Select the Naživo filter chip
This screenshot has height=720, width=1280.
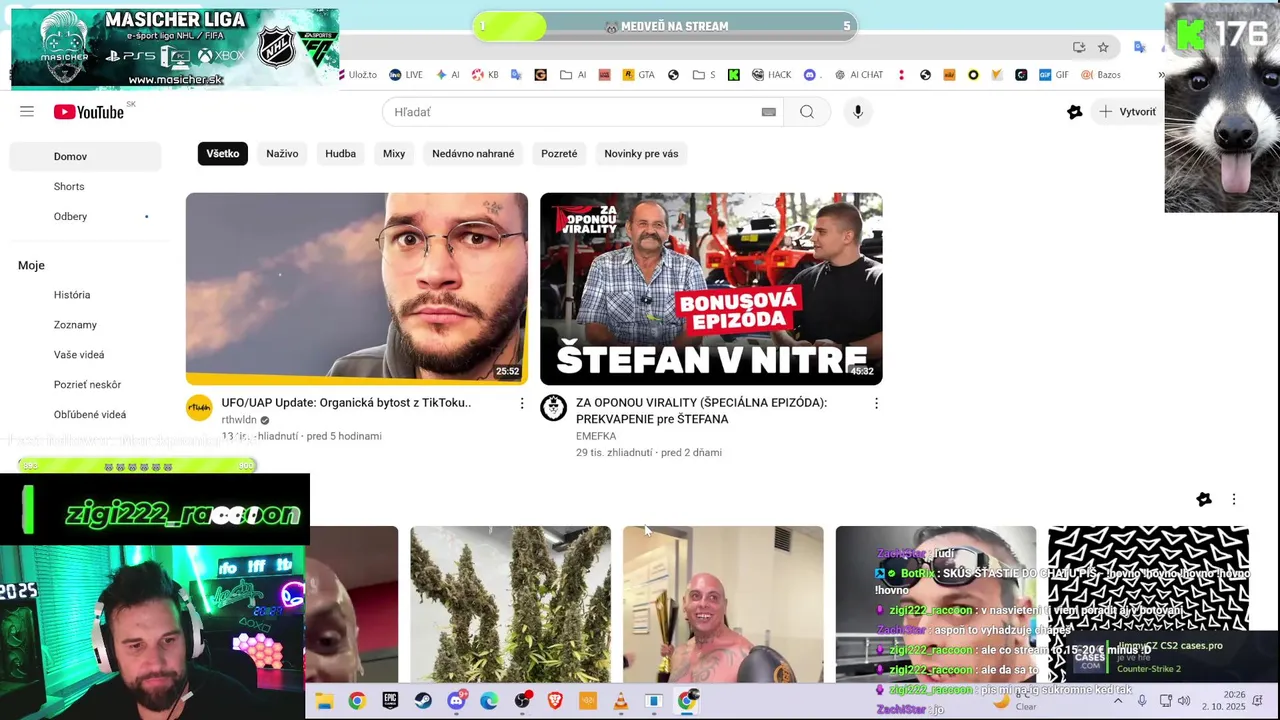pyautogui.click(x=282, y=154)
